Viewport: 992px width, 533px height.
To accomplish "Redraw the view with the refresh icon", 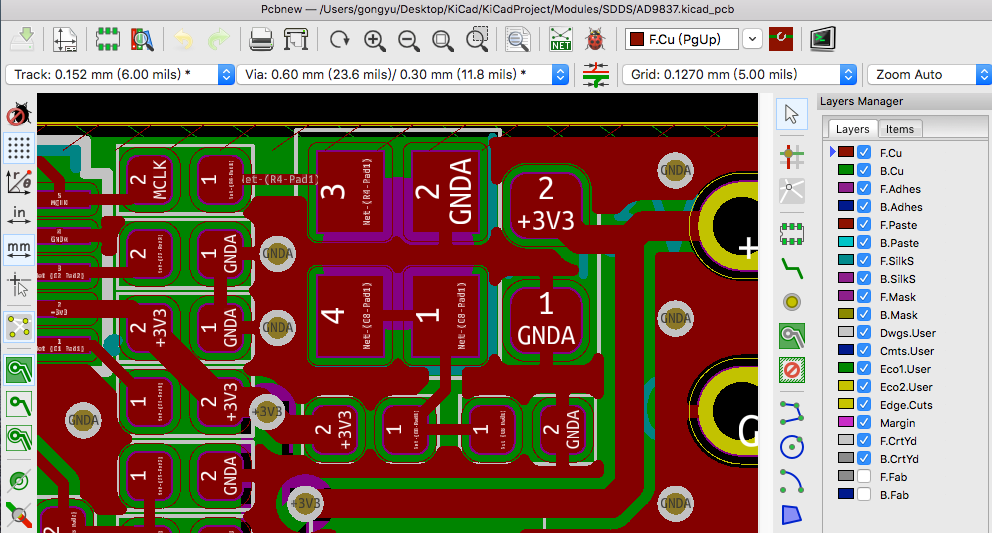I will coord(339,39).
